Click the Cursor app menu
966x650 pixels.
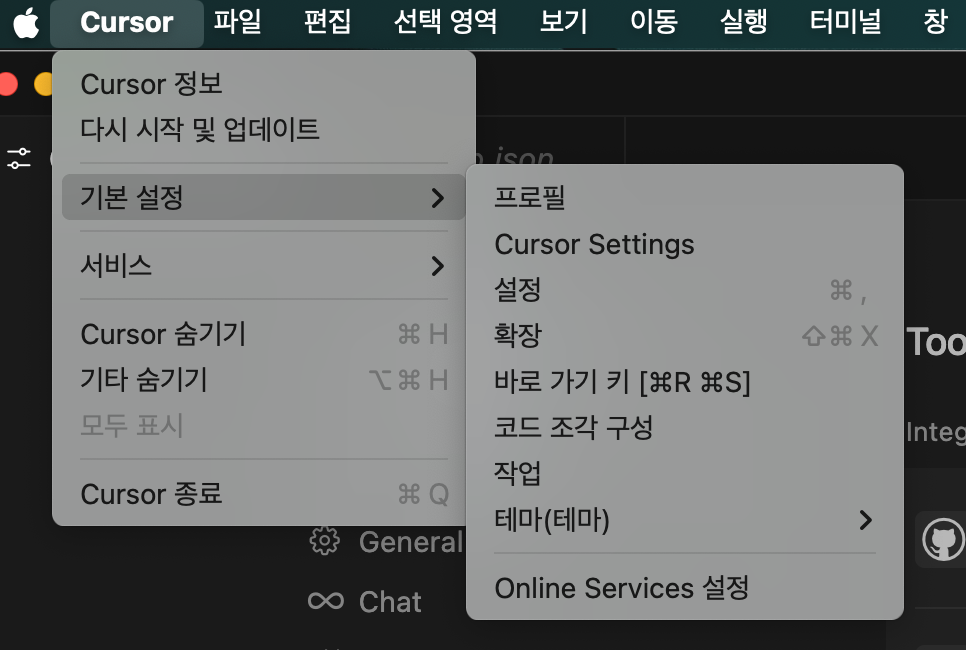[127, 23]
